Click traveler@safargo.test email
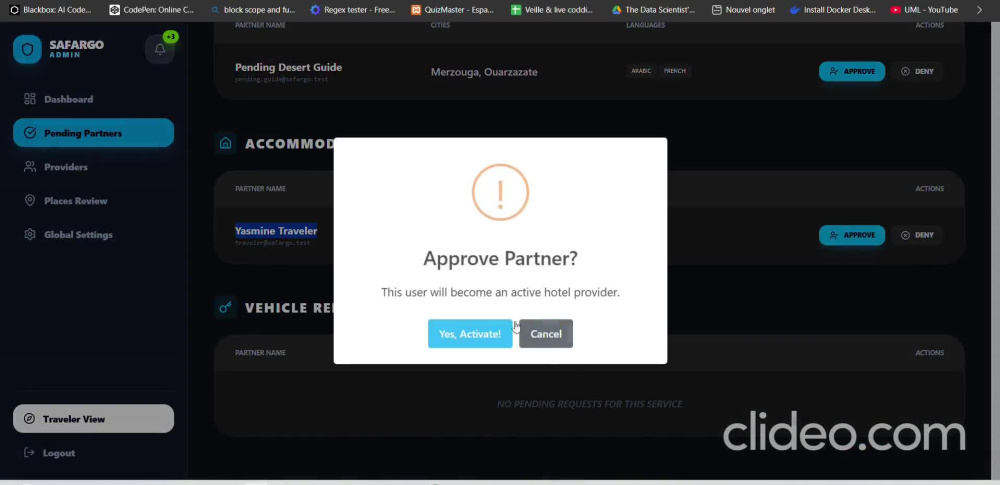This screenshot has width=1000, height=485. coord(272,243)
